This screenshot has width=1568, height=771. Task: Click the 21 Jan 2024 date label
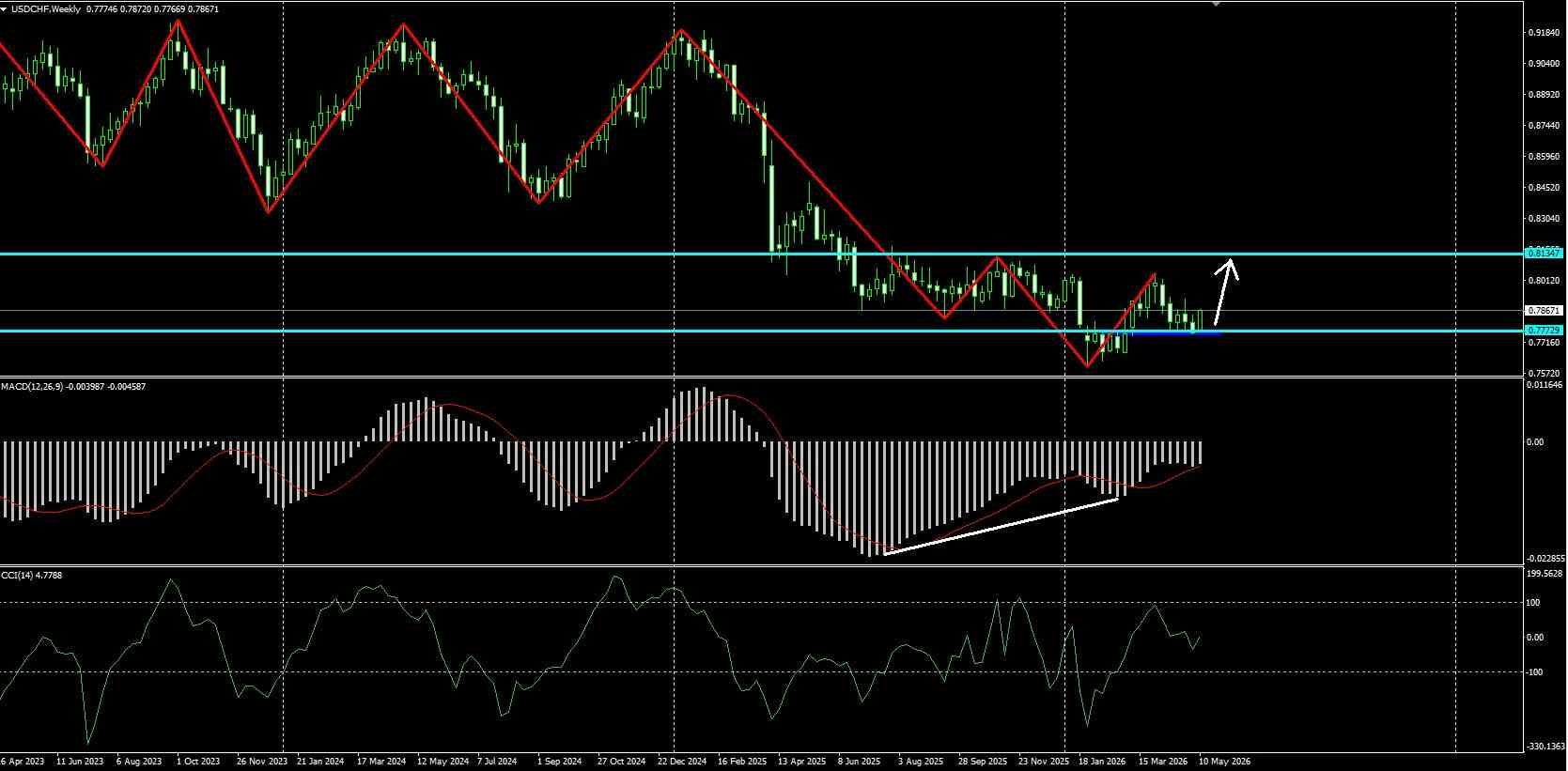[x=320, y=762]
